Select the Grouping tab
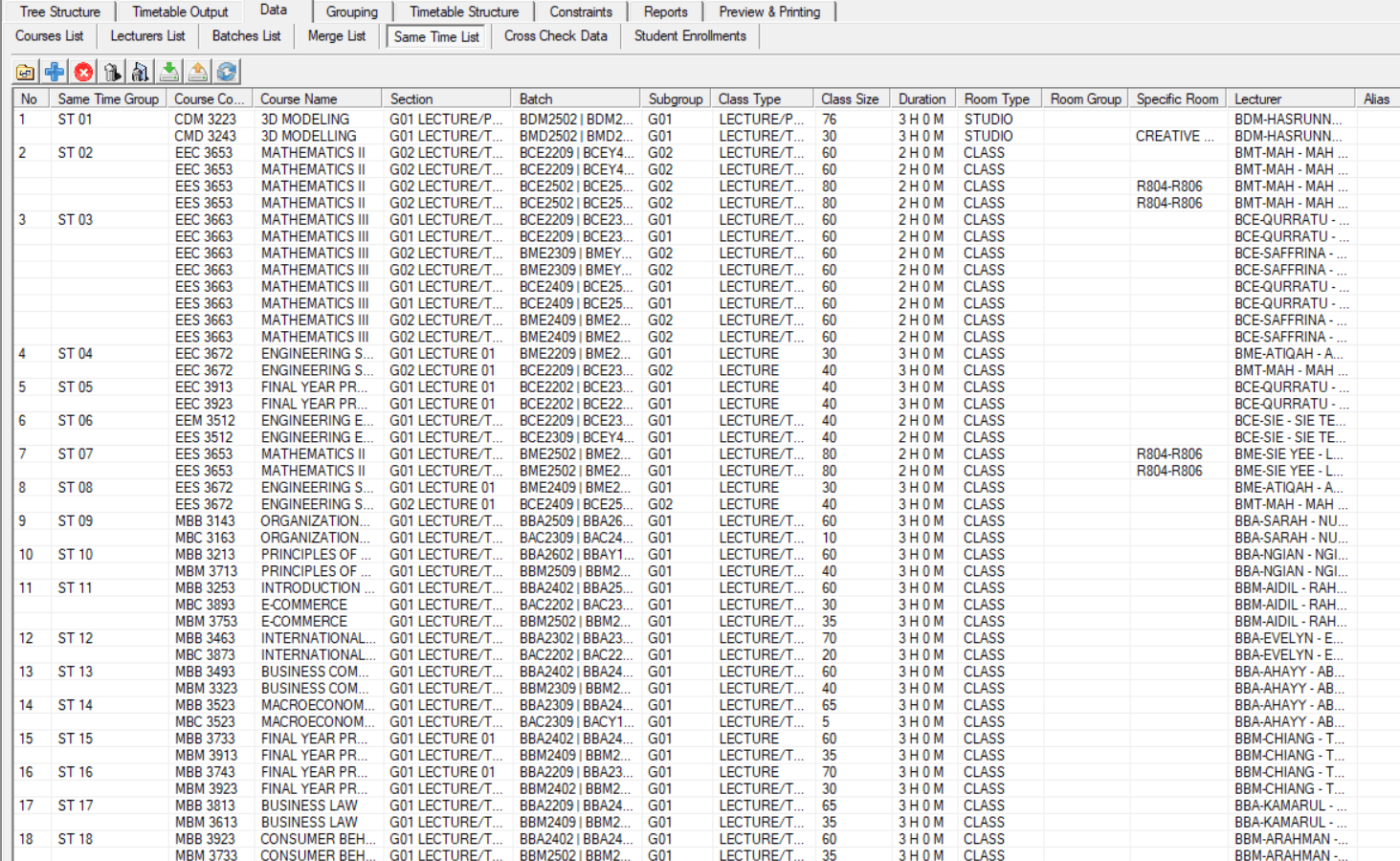Image resolution: width=1400 pixels, height=861 pixels. coord(352,11)
